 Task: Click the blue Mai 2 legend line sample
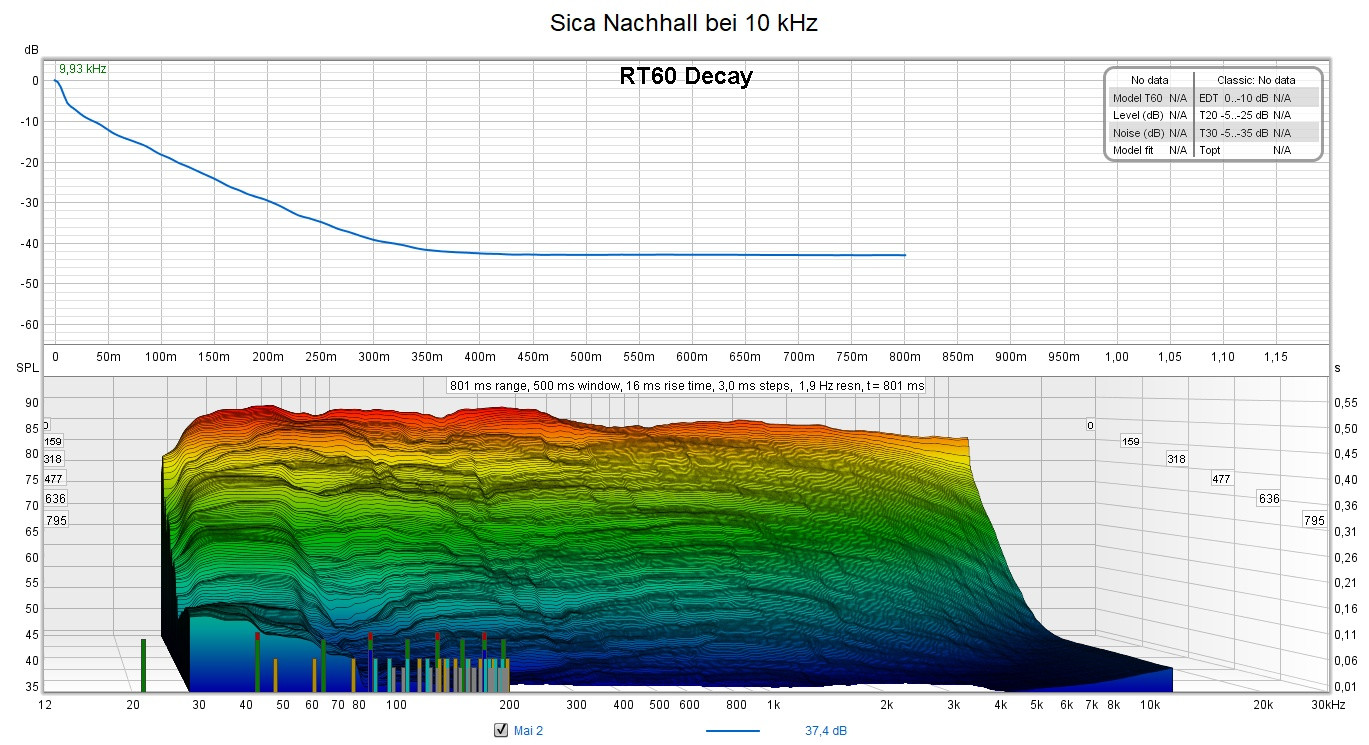coord(732,731)
